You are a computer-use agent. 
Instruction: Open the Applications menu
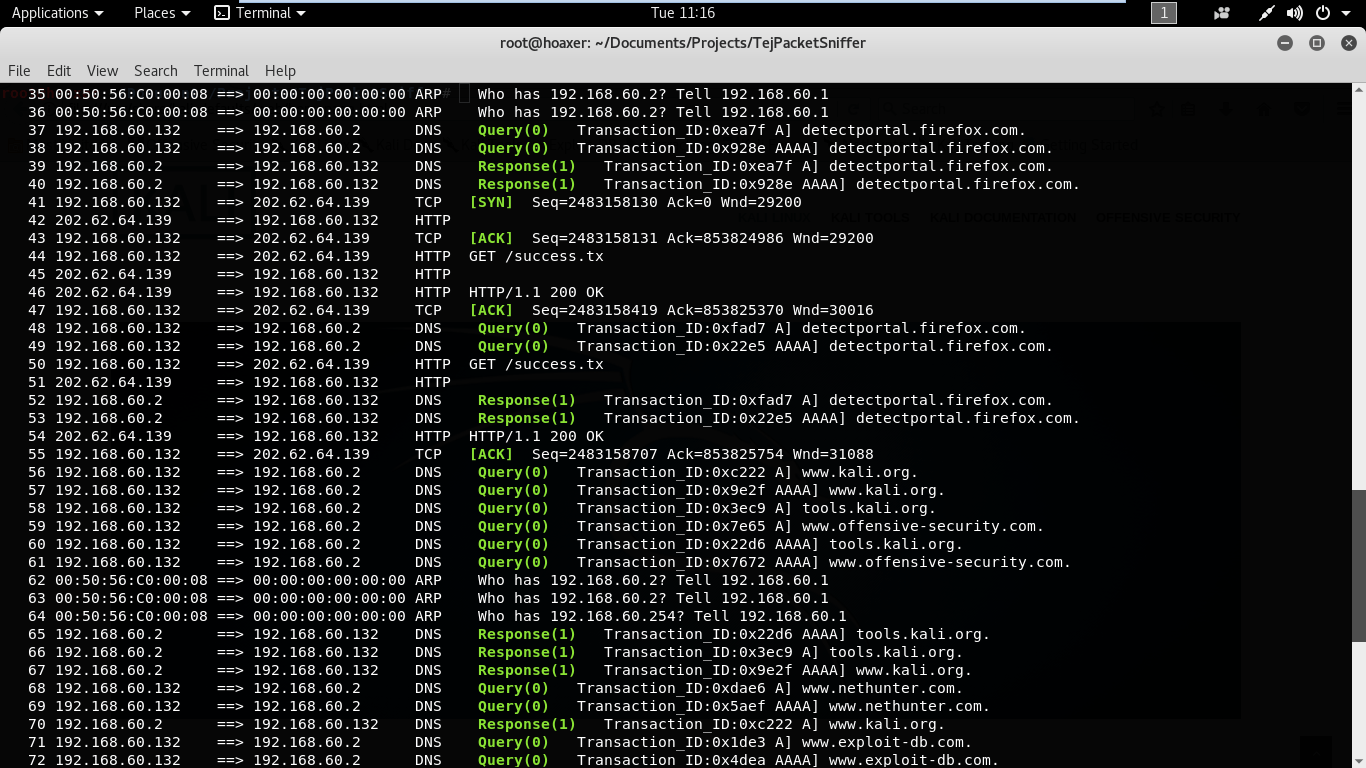(50, 13)
